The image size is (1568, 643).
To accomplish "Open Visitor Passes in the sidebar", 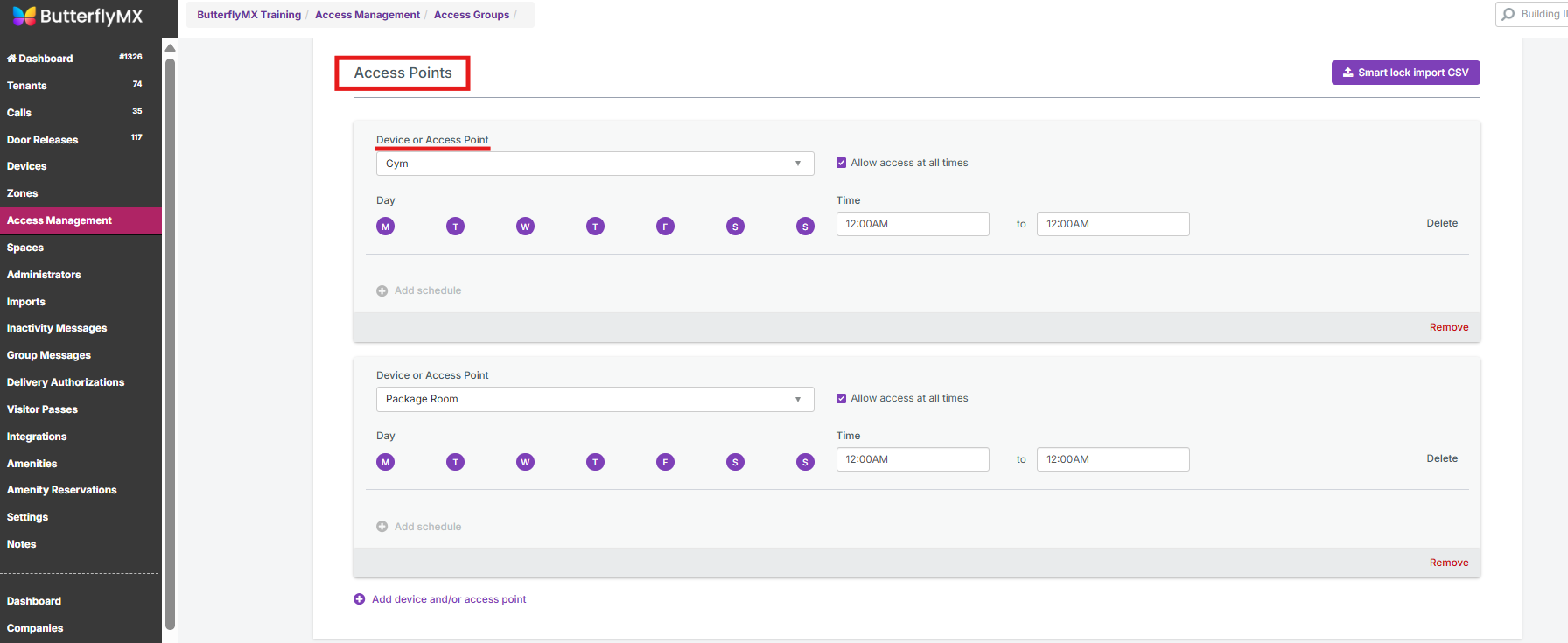I will (42, 409).
